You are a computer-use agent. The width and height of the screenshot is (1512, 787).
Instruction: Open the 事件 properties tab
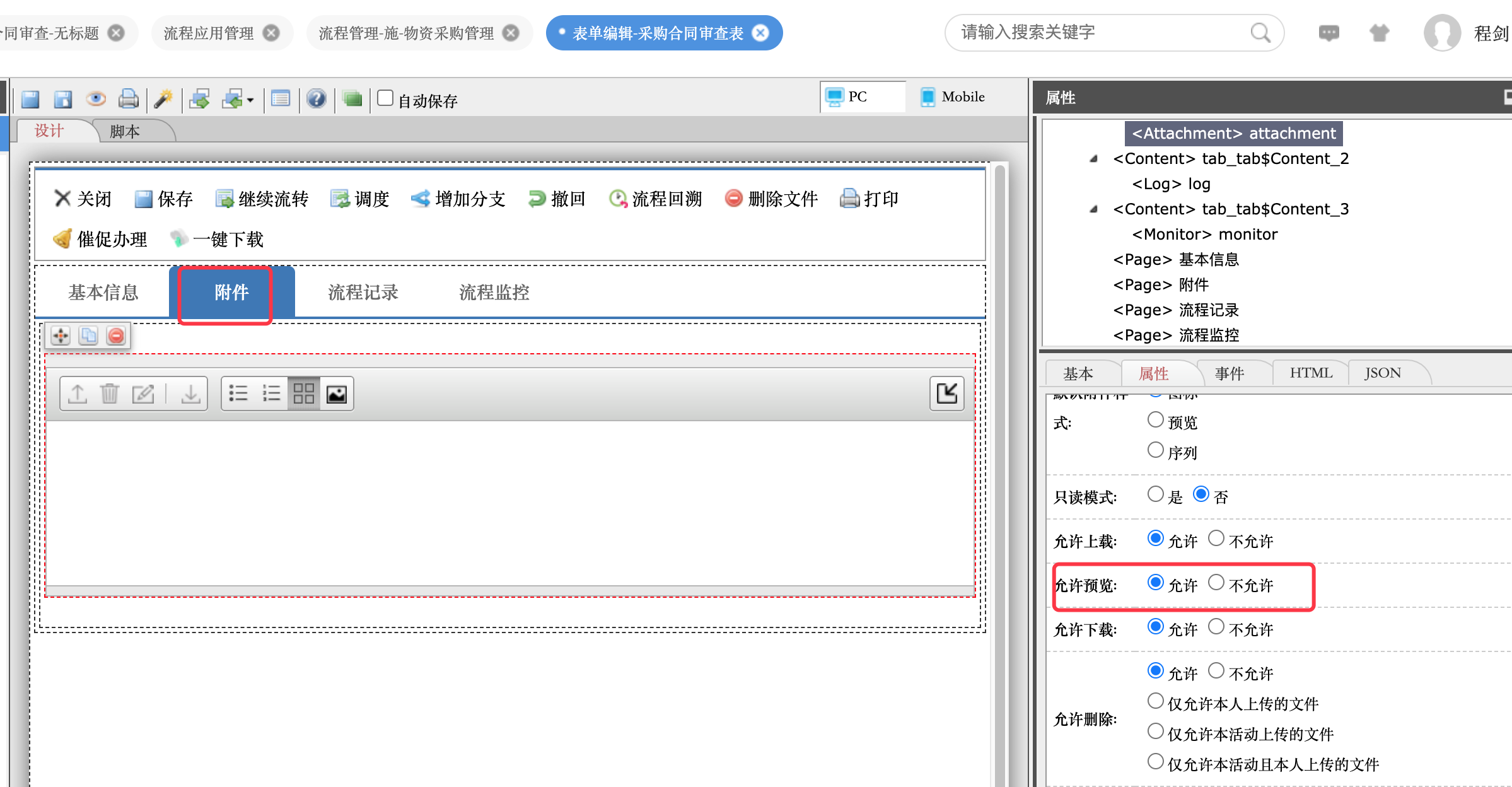1229,373
